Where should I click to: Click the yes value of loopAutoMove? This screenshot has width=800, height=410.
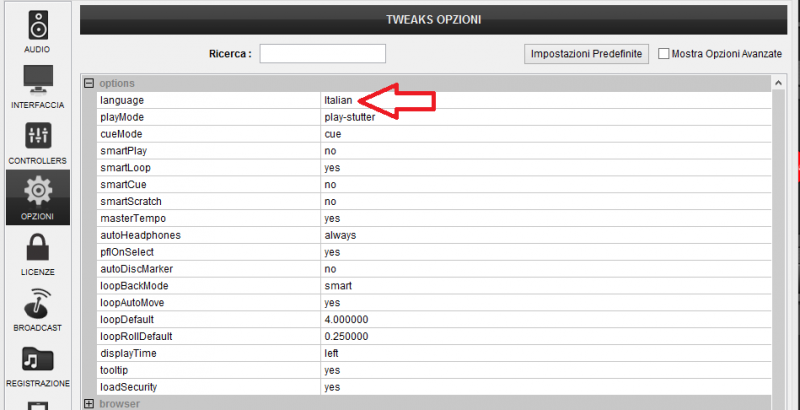[x=332, y=302]
